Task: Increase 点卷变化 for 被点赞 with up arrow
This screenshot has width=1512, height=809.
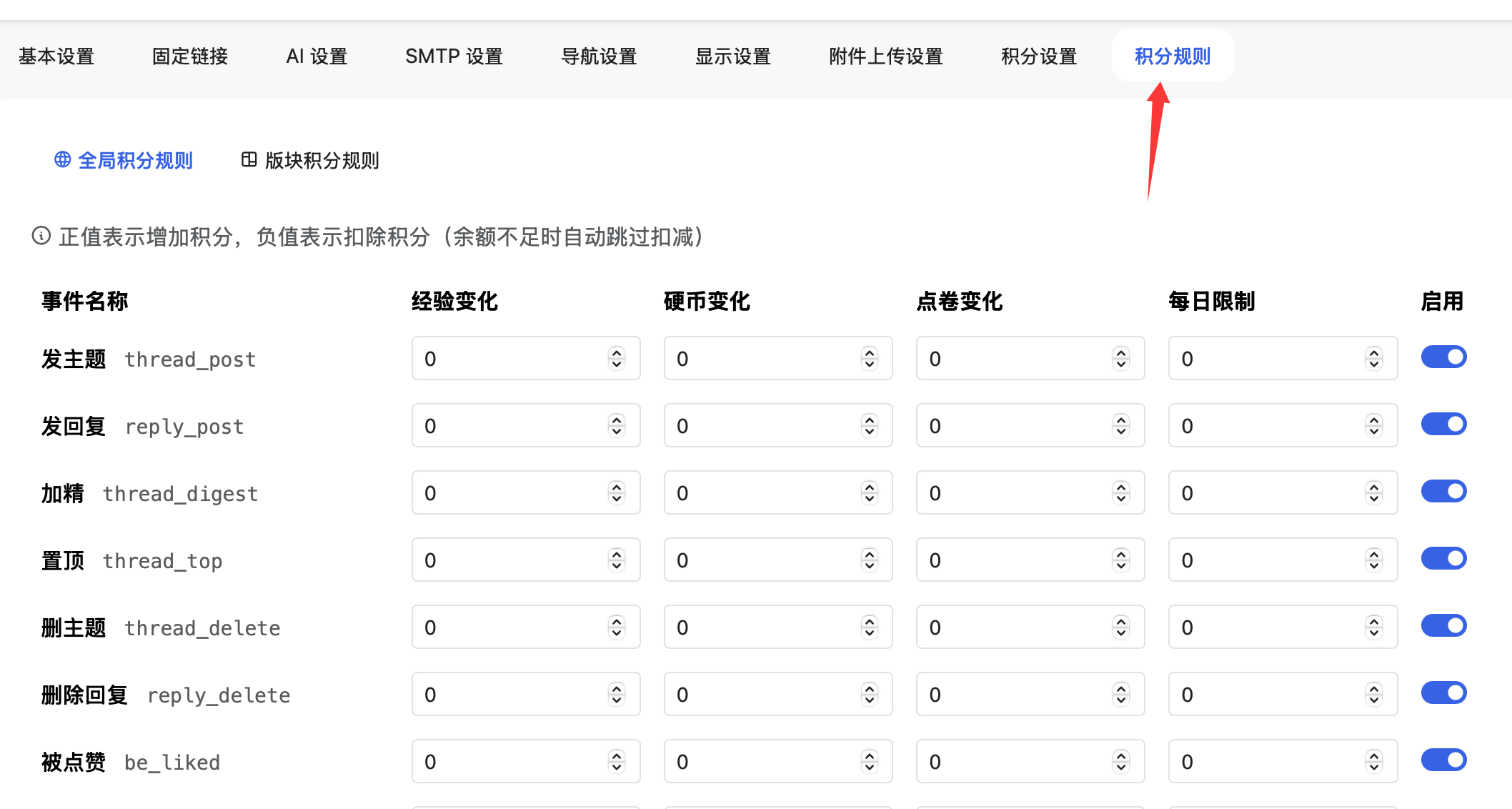Action: point(1121,755)
